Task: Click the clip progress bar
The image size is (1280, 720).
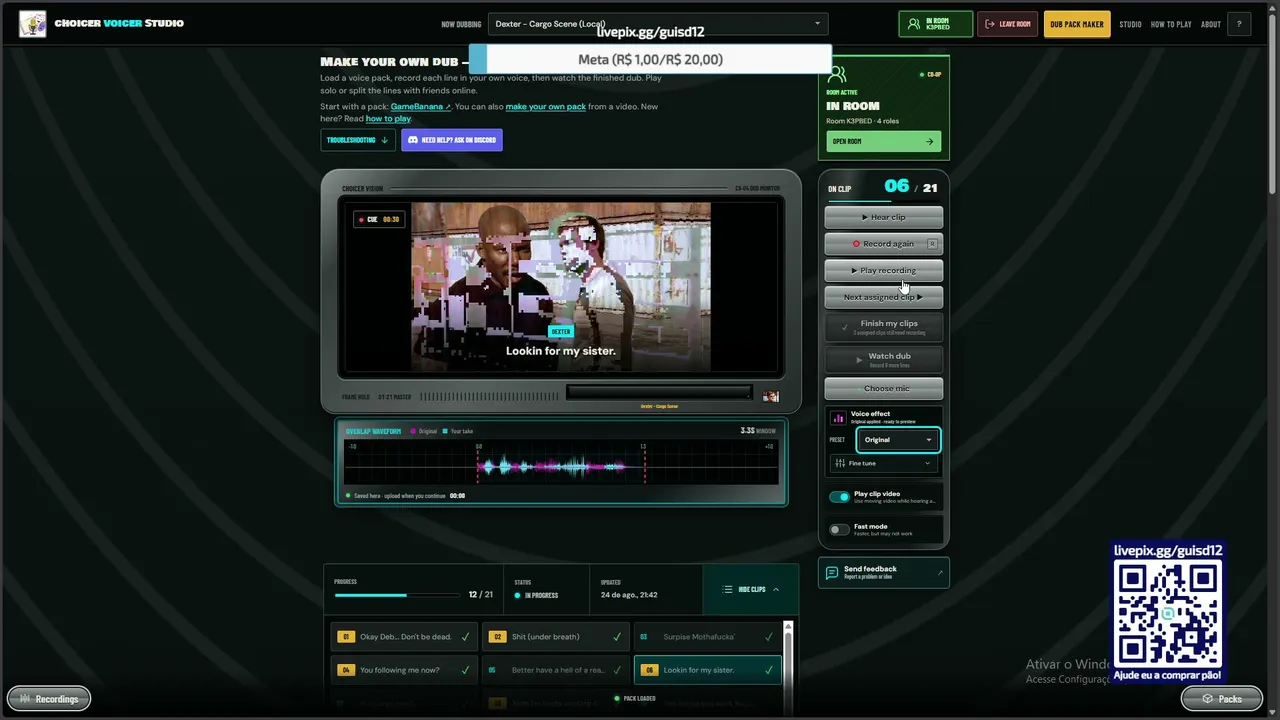Action: tap(398, 595)
